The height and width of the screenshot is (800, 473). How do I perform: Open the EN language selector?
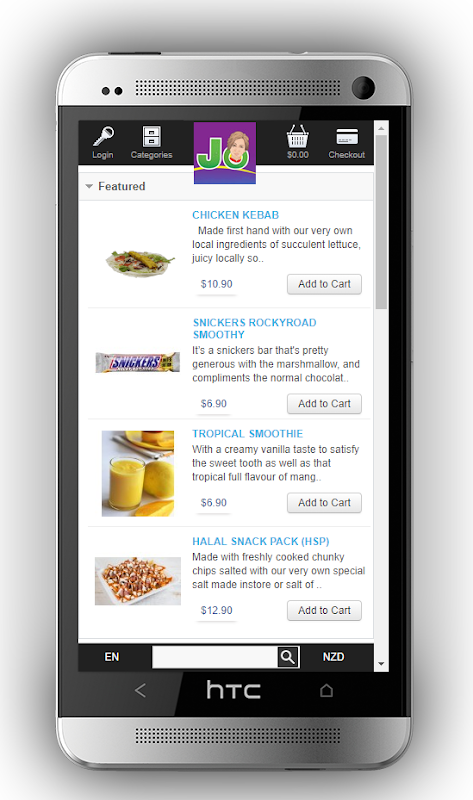point(112,657)
